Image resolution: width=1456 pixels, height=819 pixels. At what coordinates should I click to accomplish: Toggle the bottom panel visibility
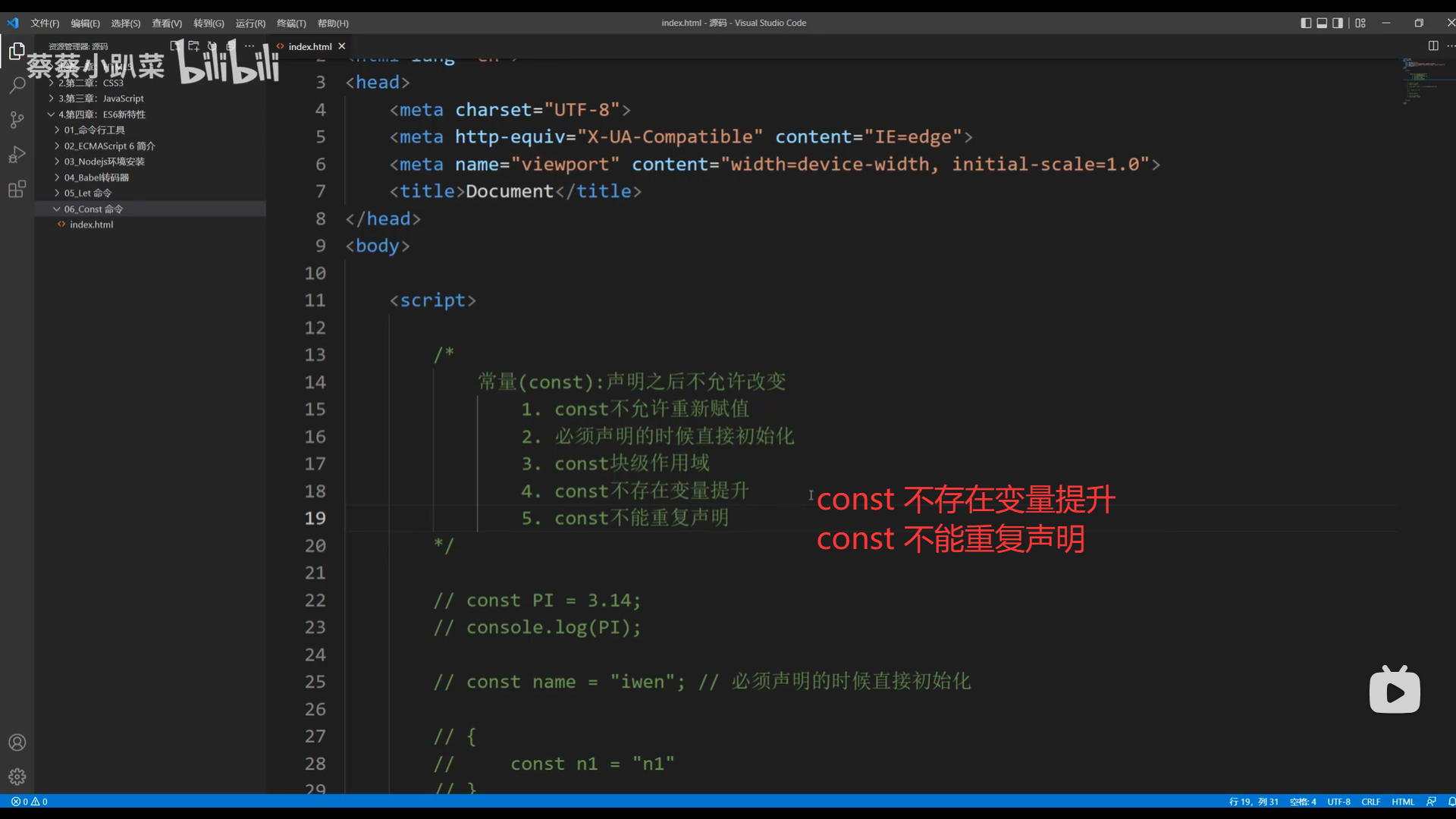coord(1322,23)
